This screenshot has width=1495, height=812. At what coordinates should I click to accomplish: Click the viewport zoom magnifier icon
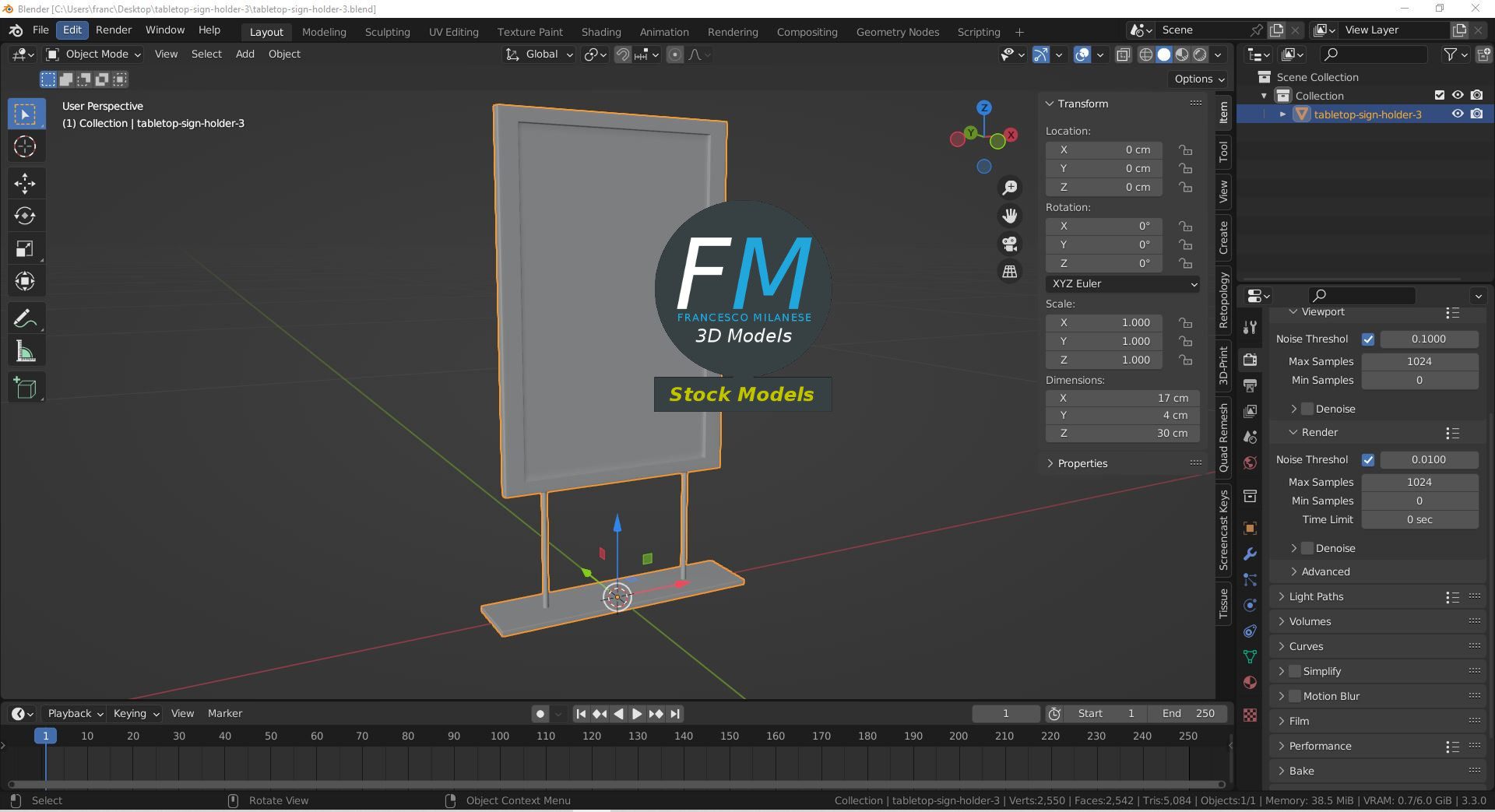click(1010, 188)
